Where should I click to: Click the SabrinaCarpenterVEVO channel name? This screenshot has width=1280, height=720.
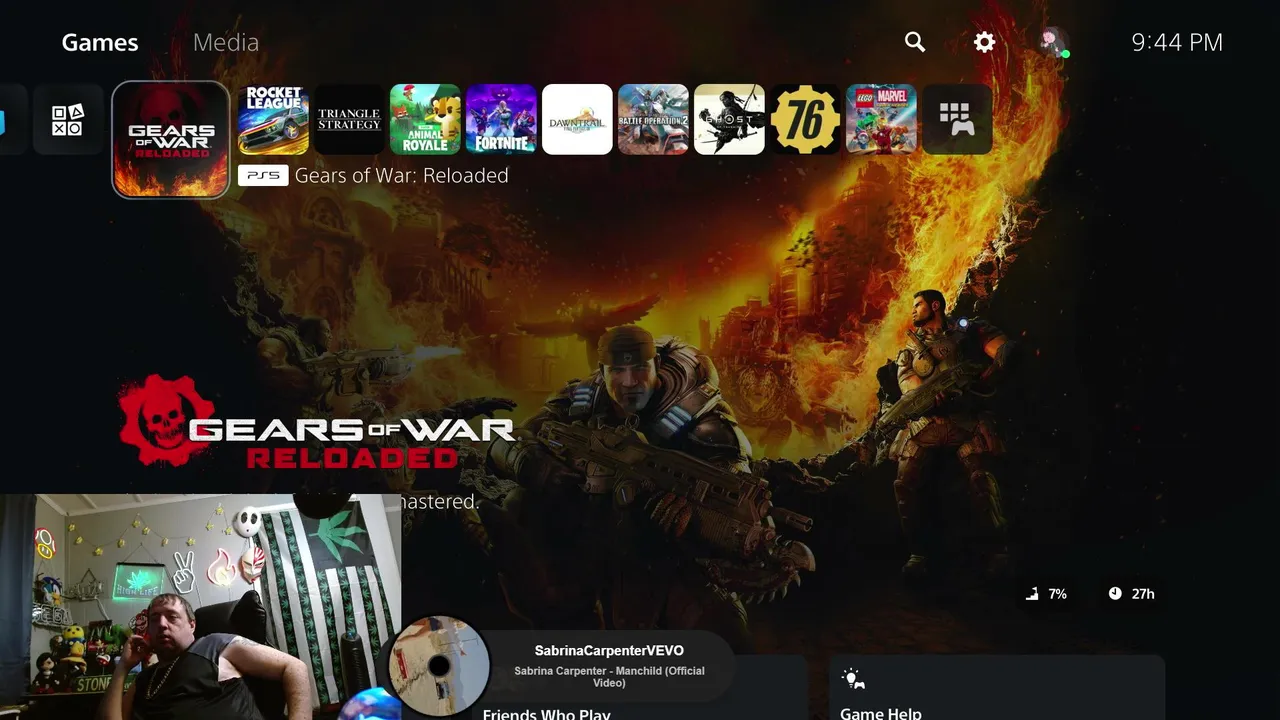coord(609,651)
